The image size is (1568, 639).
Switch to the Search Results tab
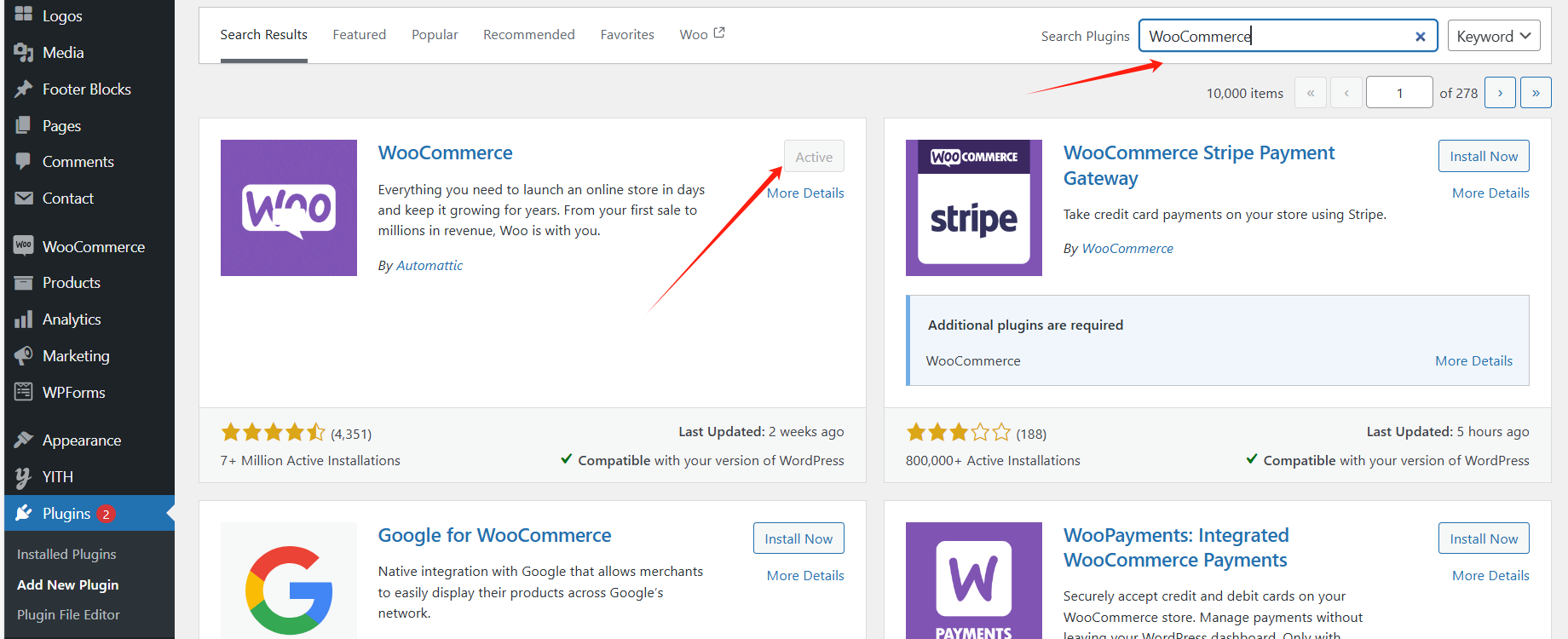[263, 35]
